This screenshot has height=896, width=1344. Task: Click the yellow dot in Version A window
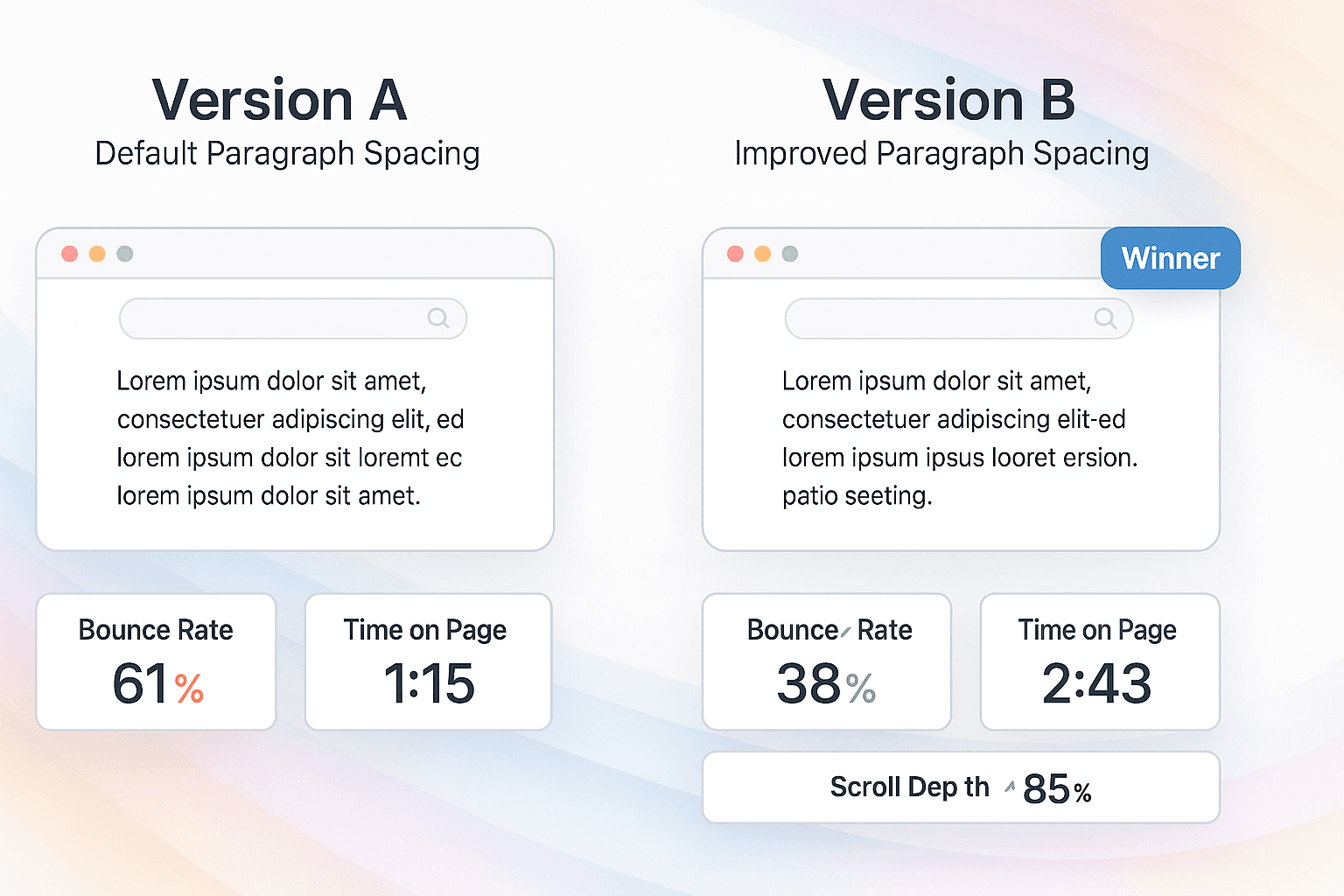(x=97, y=254)
